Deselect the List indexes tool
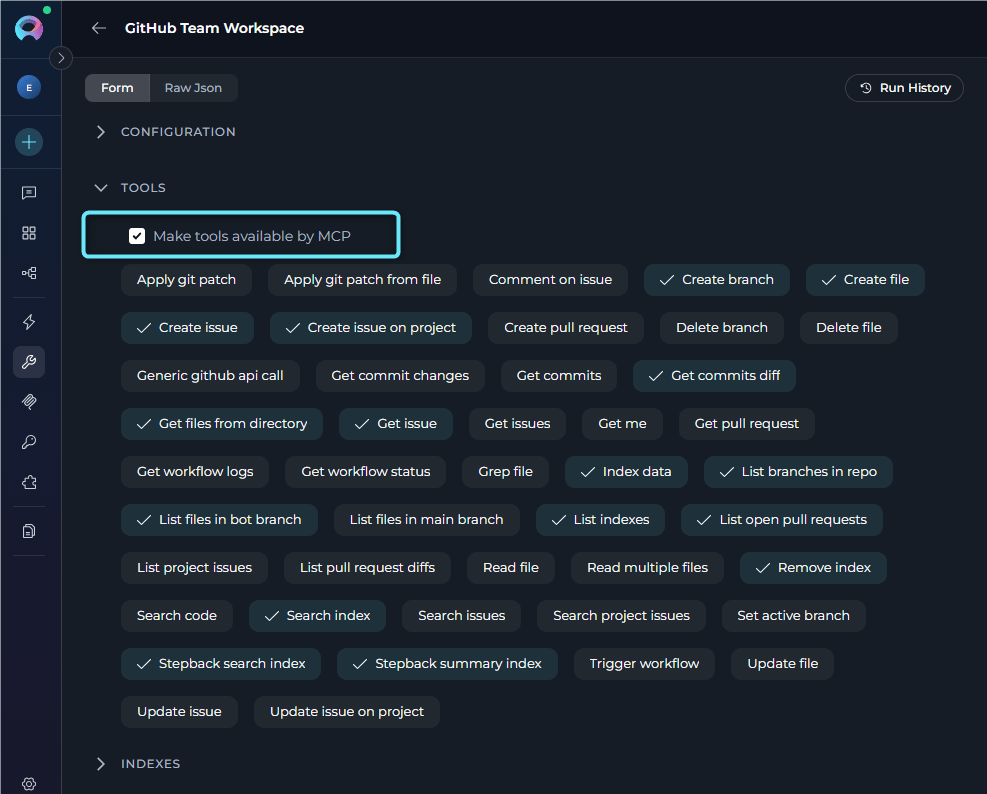Viewport: 987px width, 794px height. point(600,520)
